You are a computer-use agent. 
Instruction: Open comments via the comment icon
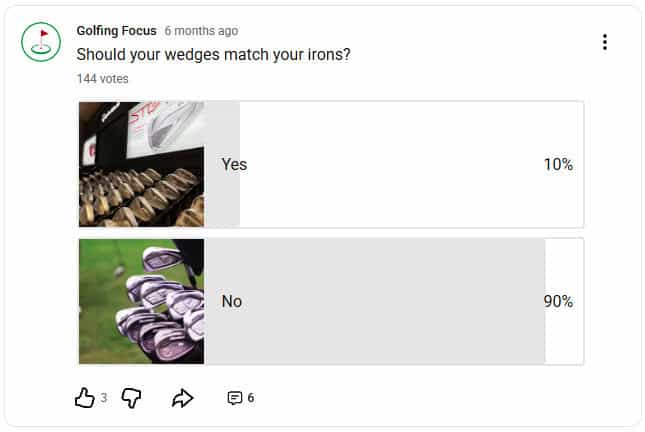click(235, 398)
